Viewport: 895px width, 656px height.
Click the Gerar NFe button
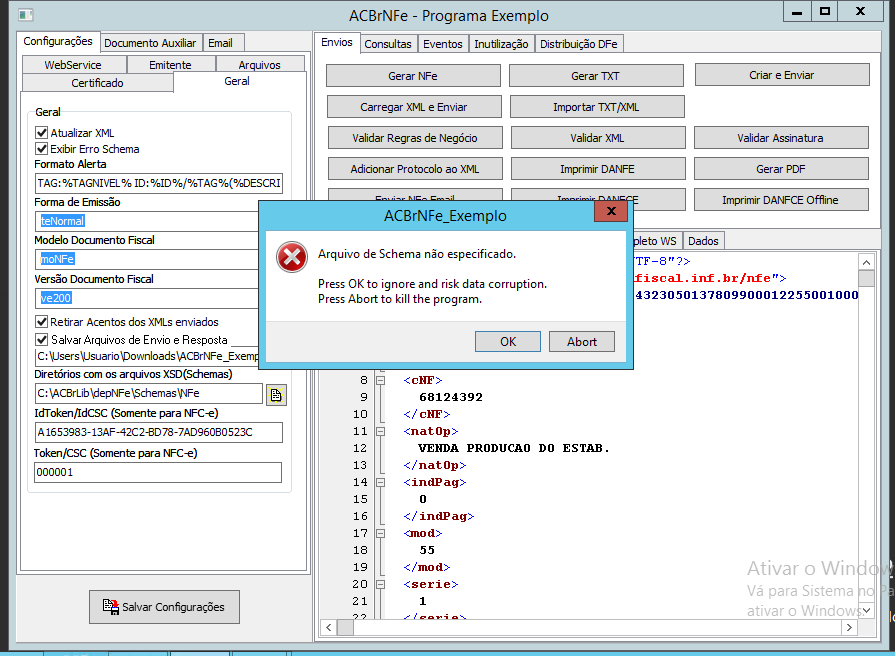point(413,76)
